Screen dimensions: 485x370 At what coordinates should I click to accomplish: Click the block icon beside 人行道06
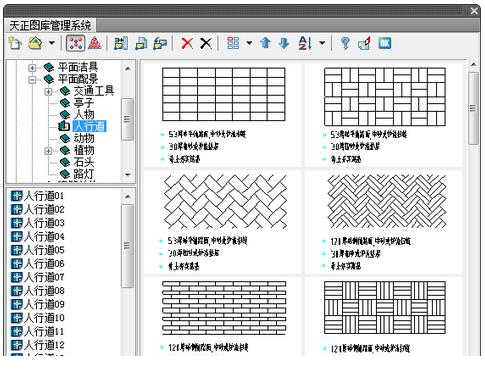(x=17, y=263)
